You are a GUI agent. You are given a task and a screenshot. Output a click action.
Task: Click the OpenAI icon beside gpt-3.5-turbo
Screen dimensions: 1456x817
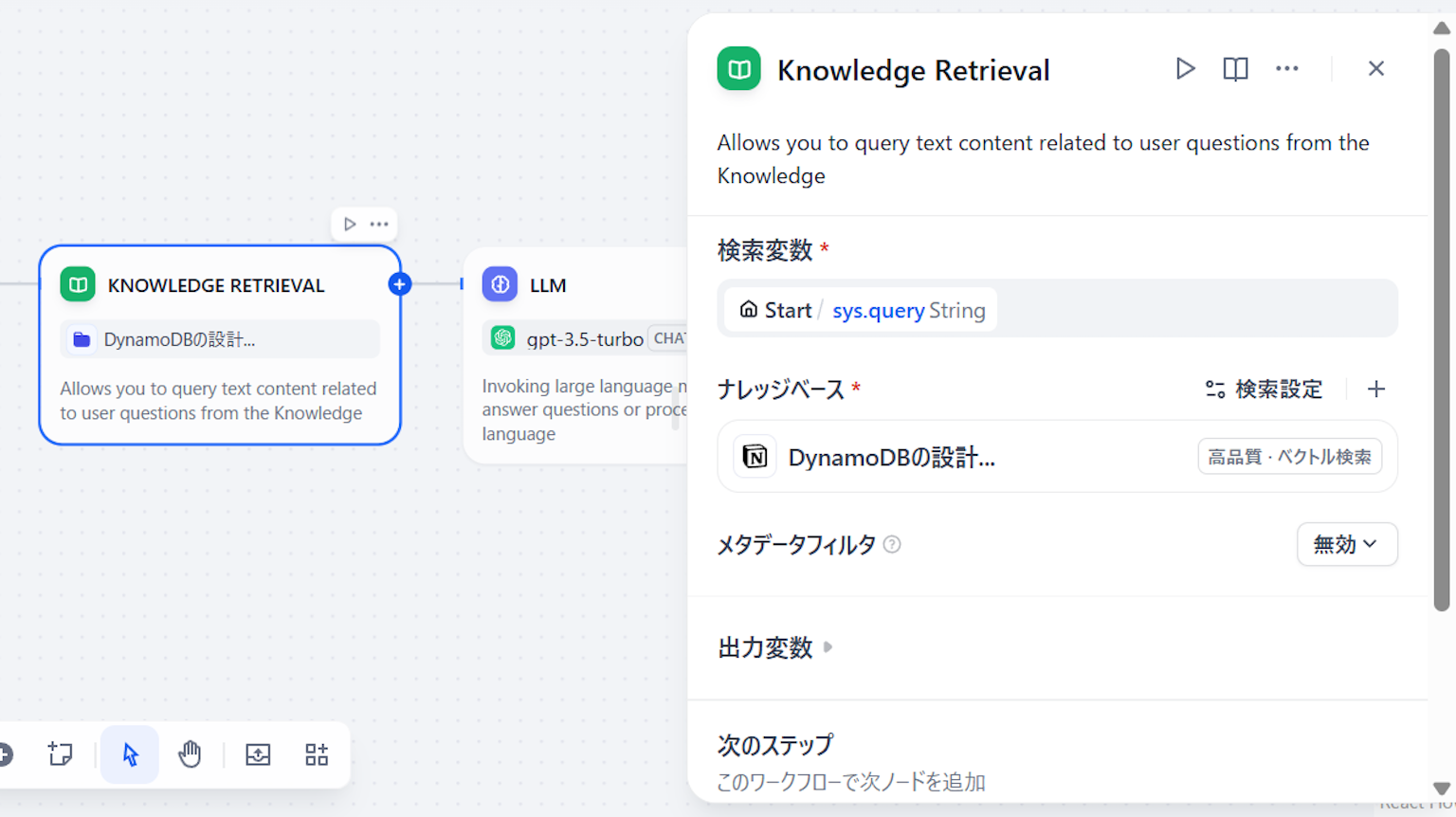(502, 337)
